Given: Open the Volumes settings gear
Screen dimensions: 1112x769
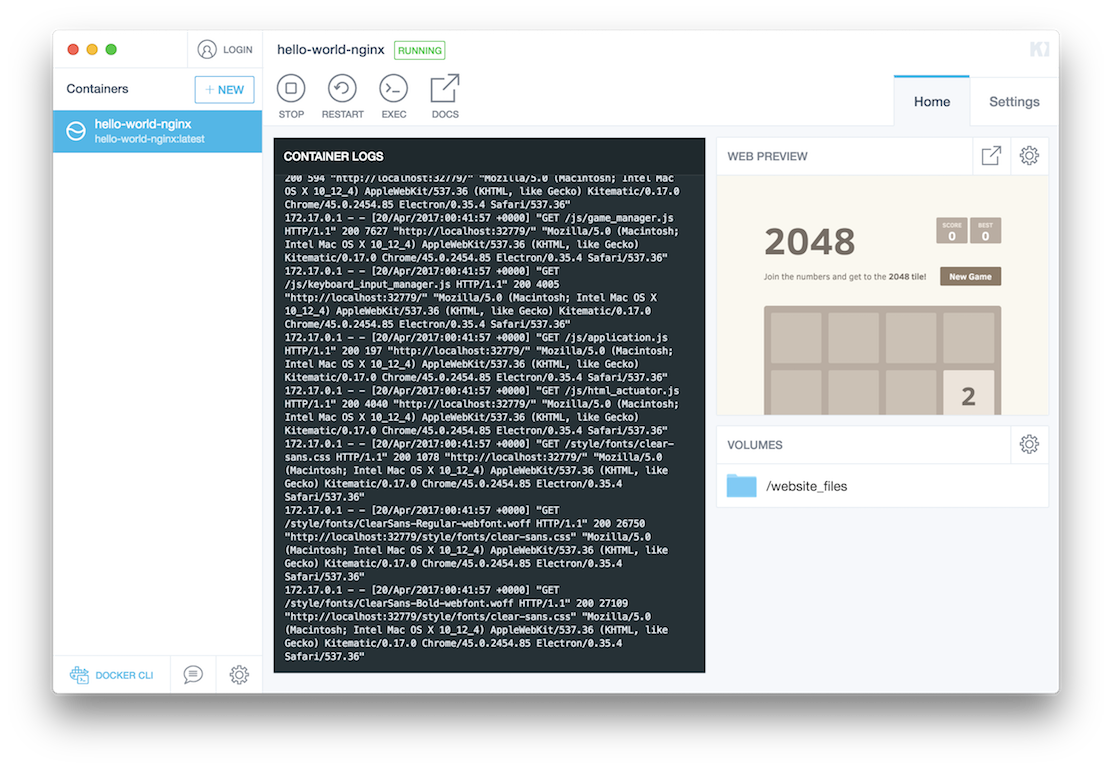Looking at the screenshot, I should 1029,444.
